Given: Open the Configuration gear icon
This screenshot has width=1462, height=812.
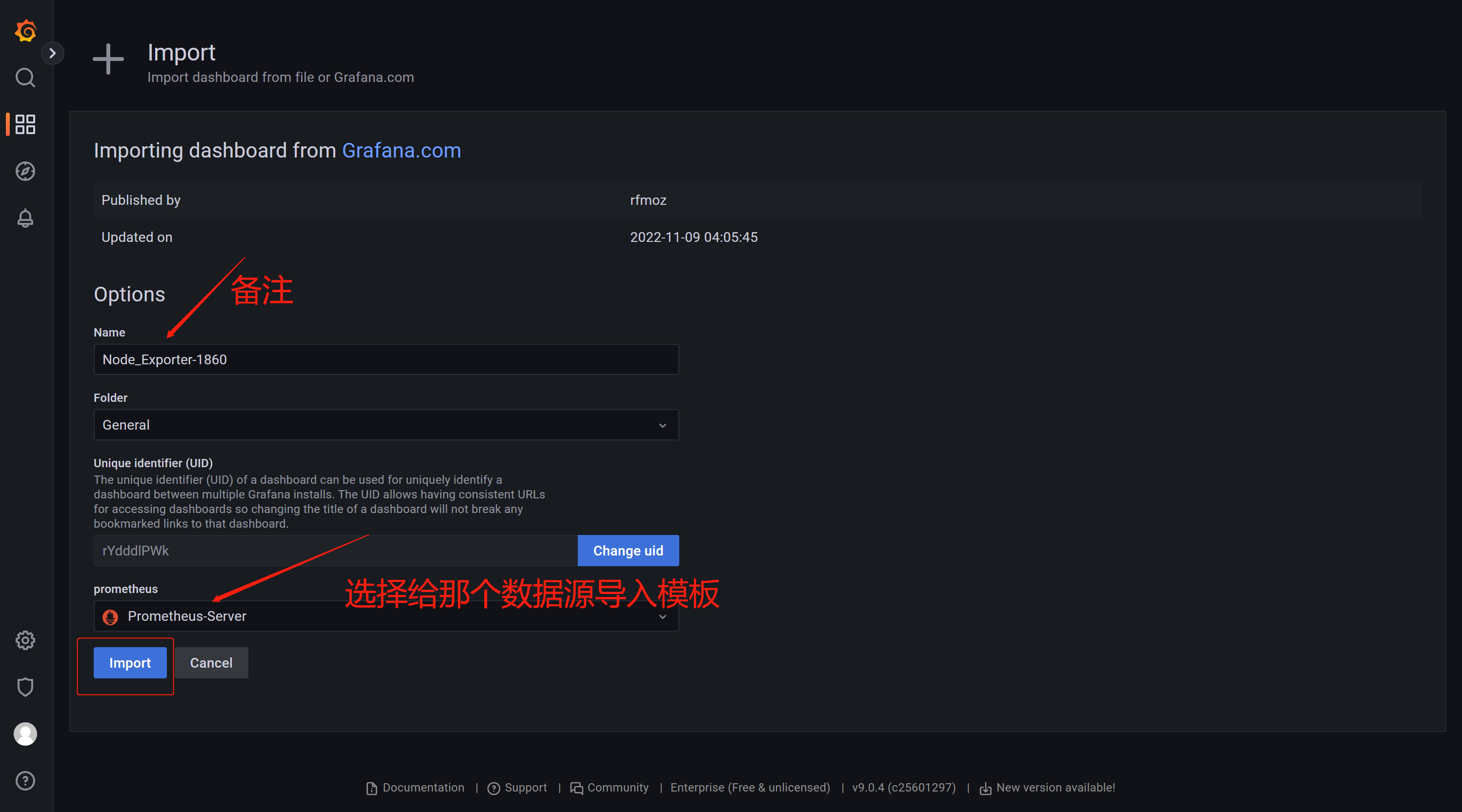Looking at the screenshot, I should pyautogui.click(x=25, y=640).
